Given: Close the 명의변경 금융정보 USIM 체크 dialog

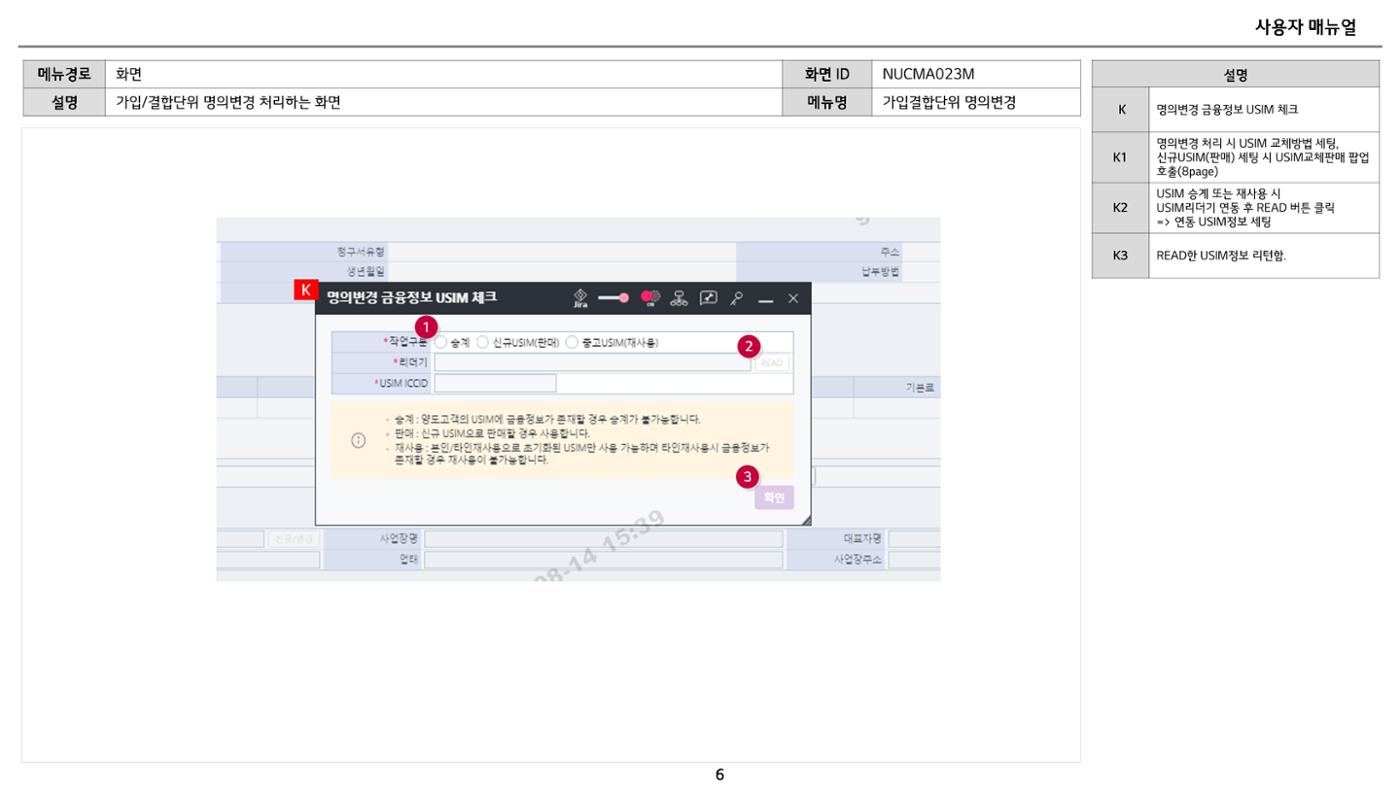Looking at the screenshot, I should click(793, 298).
